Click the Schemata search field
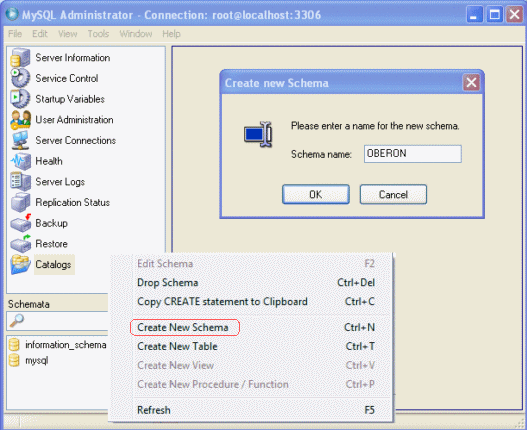Viewport: 527px width, 430px height. (x=57, y=321)
